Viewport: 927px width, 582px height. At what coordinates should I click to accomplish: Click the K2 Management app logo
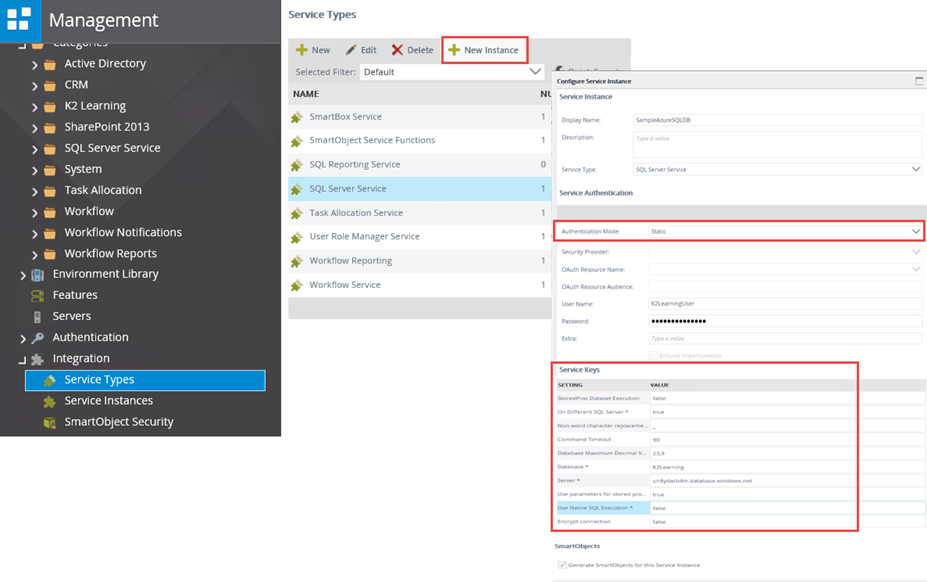pyautogui.click(x=20, y=20)
